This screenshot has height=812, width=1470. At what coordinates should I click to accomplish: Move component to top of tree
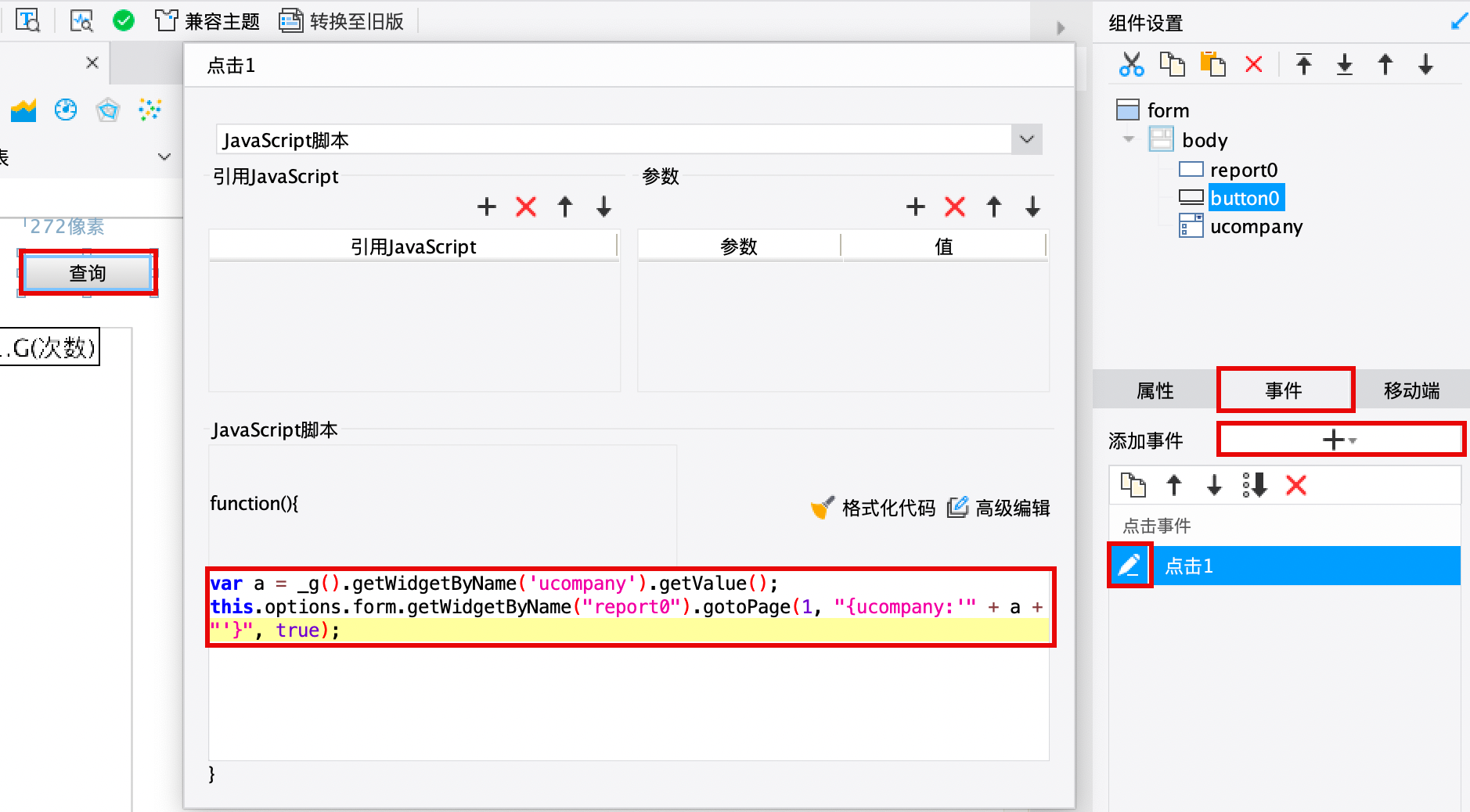coord(1304,64)
